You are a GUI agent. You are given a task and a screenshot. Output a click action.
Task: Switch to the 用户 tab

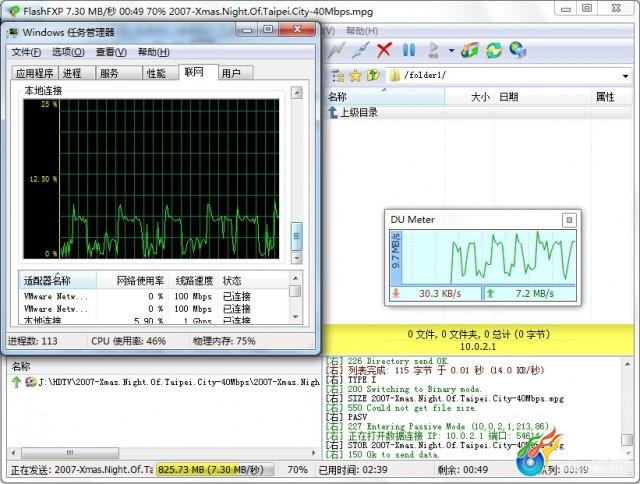coord(236,73)
